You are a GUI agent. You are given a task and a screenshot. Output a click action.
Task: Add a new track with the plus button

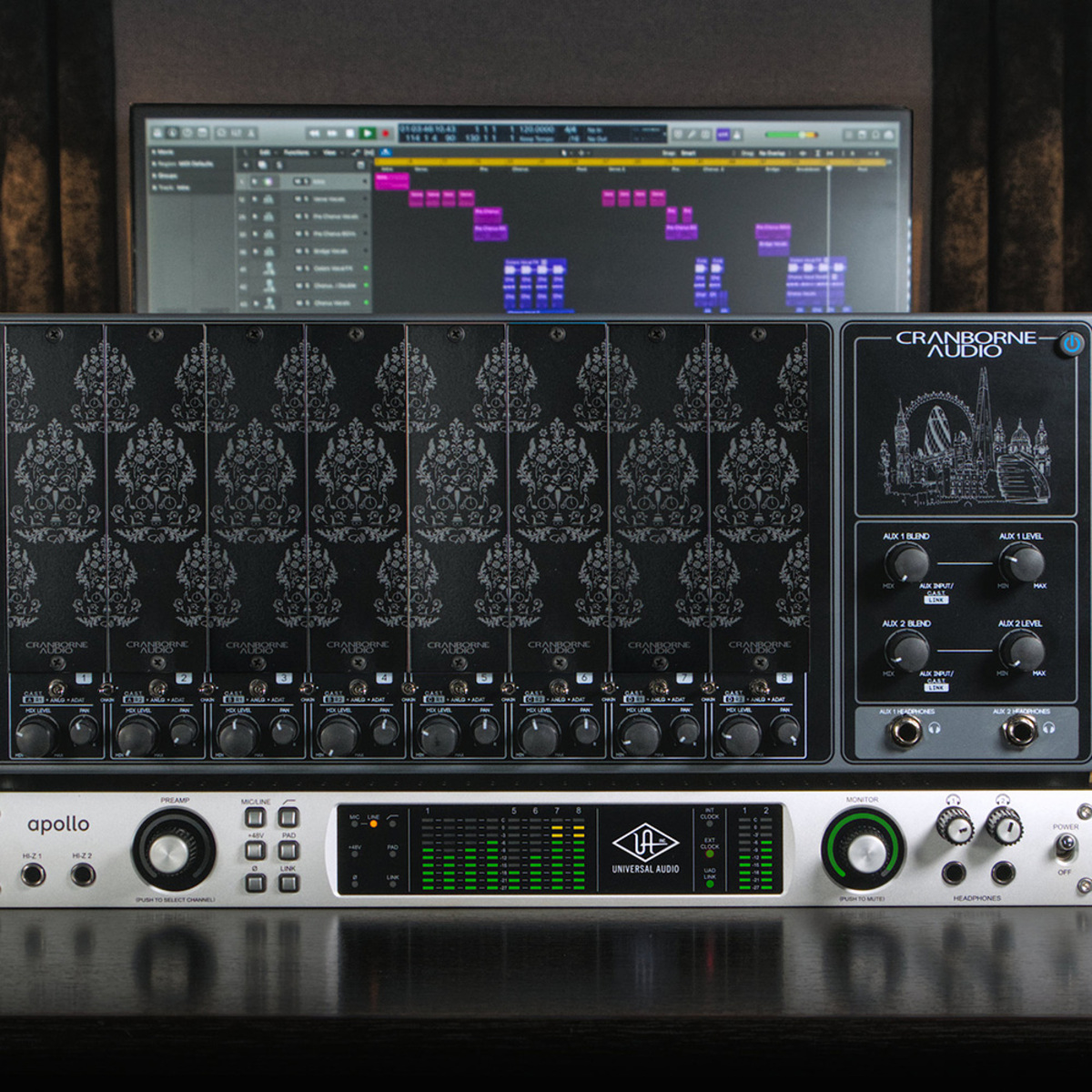pos(244,165)
